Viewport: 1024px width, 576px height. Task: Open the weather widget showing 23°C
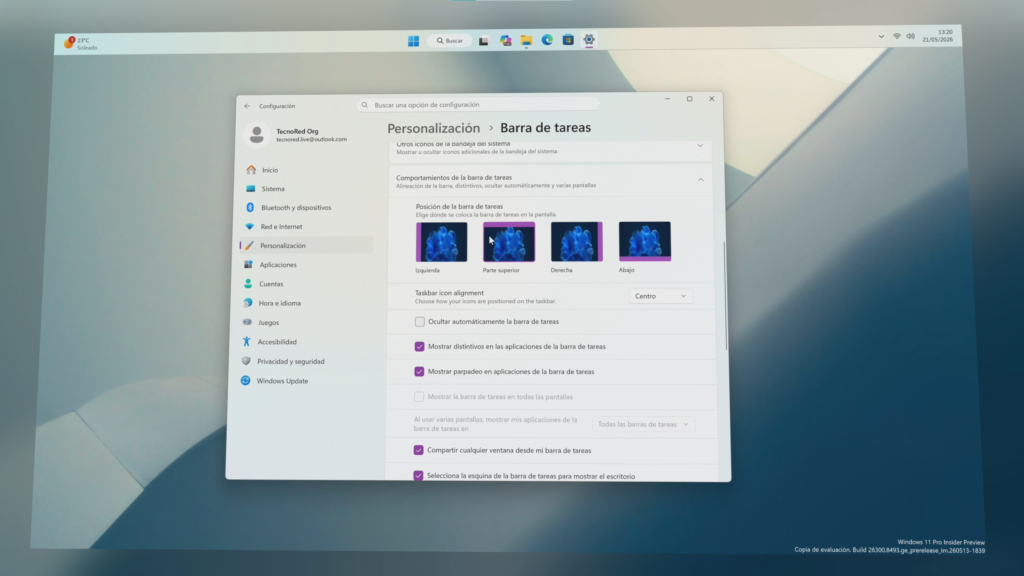pyautogui.click(x=81, y=43)
